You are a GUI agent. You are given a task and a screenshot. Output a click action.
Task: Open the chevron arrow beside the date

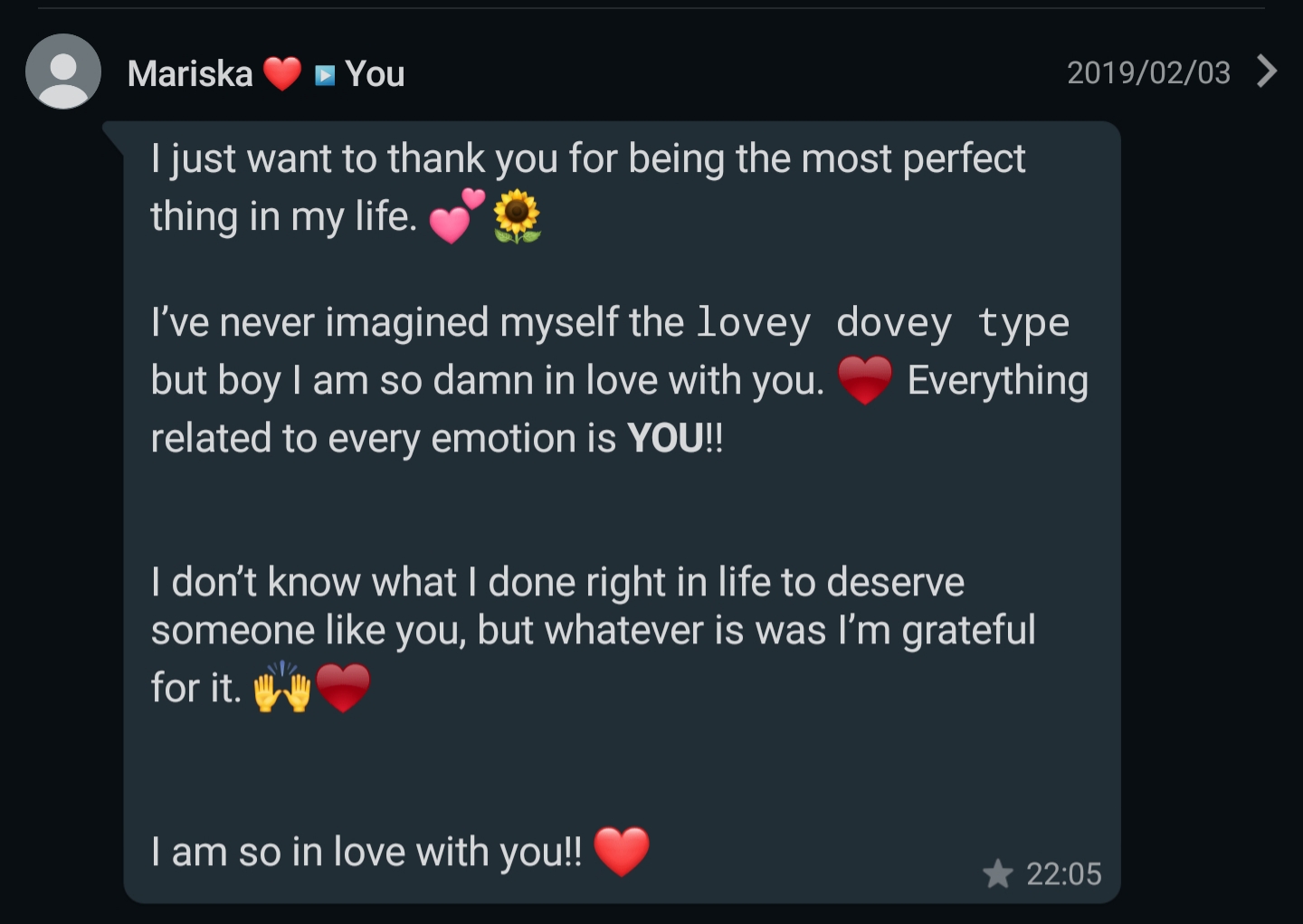click(x=1267, y=71)
